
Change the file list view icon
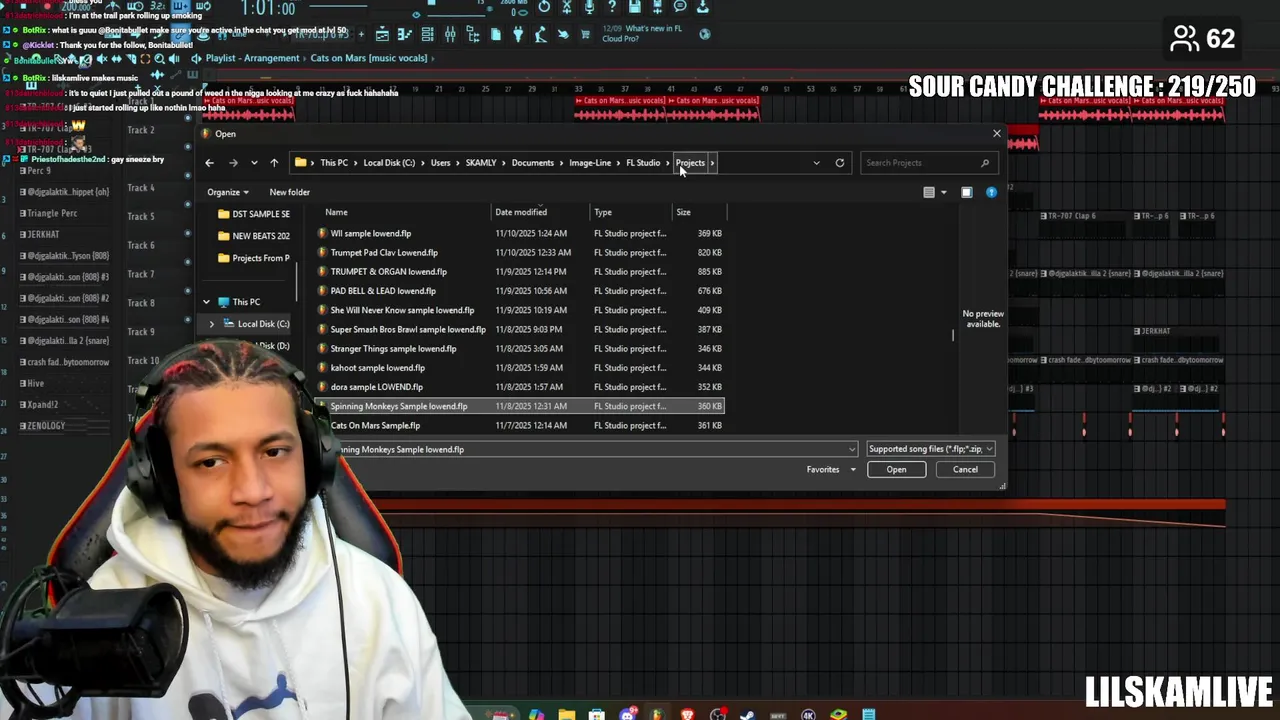[x=929, y=192]
